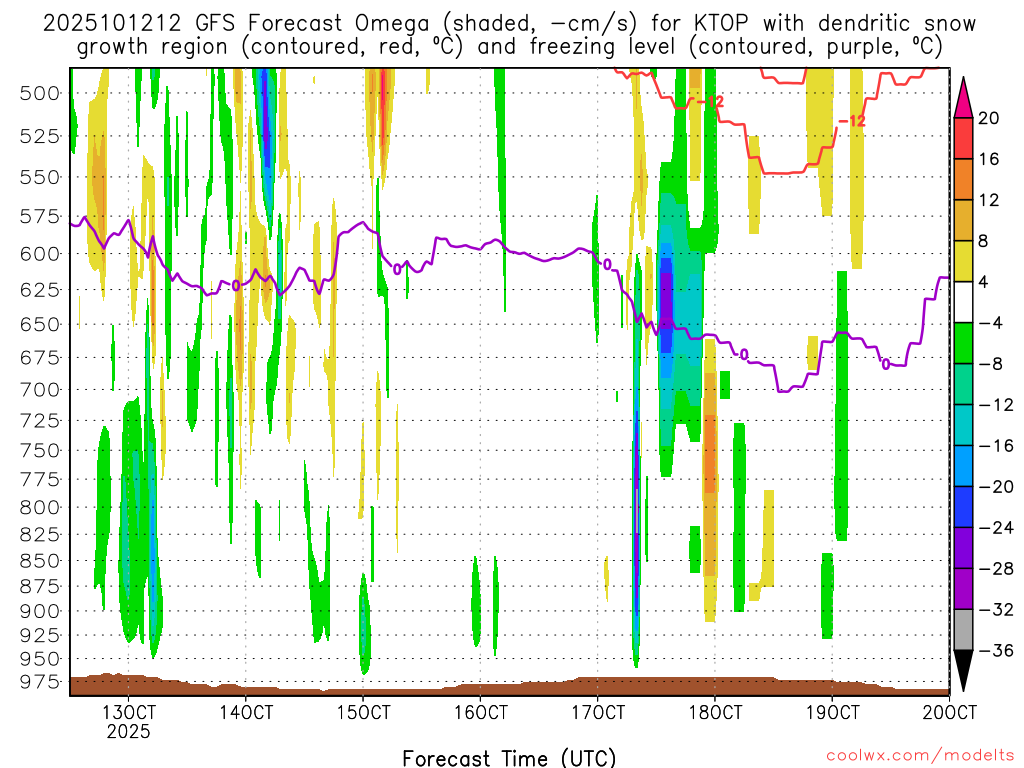Viewport: 1024px width, 768px height.
Task: Click the 950 pressure level label
Action: point(40,659)
